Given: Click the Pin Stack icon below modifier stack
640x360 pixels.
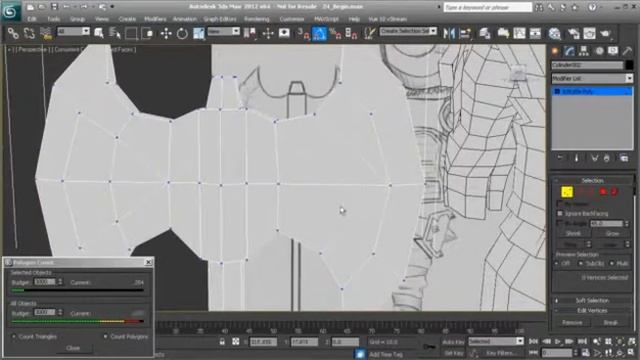Looking at the screenshot, I should (560, 158).
